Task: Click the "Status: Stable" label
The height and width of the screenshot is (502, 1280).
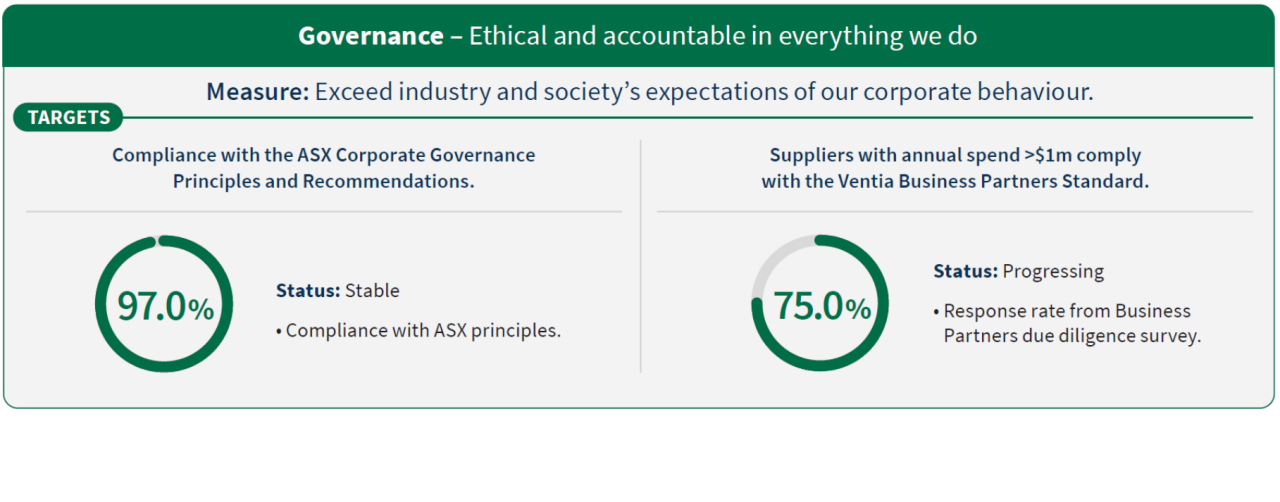Action: (337, 291)
